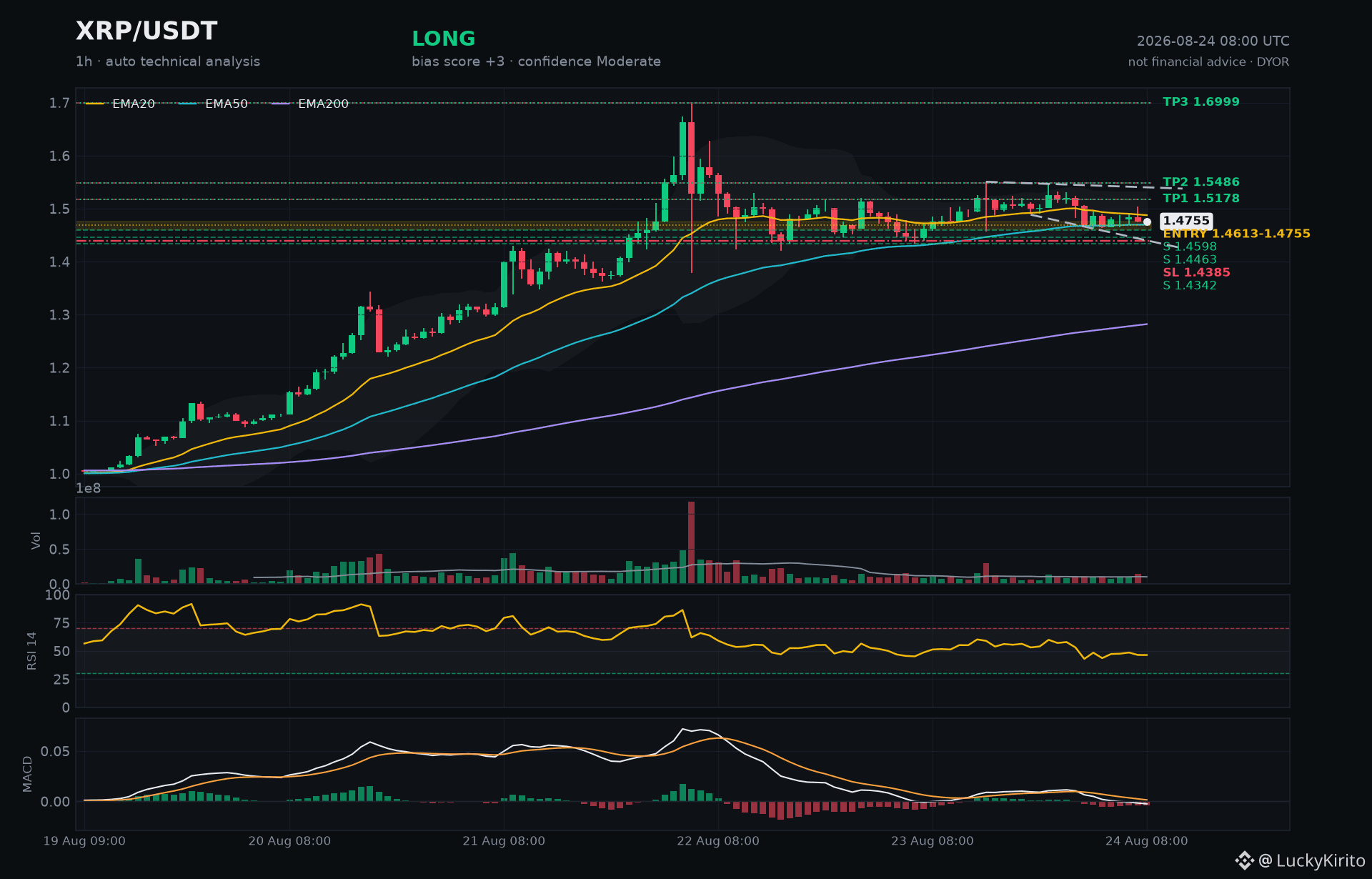Select the 'bias score +3 · confidence Moderate' line
The width and height of the screenshot is (1372, 879).
click(x=536, y=61)
